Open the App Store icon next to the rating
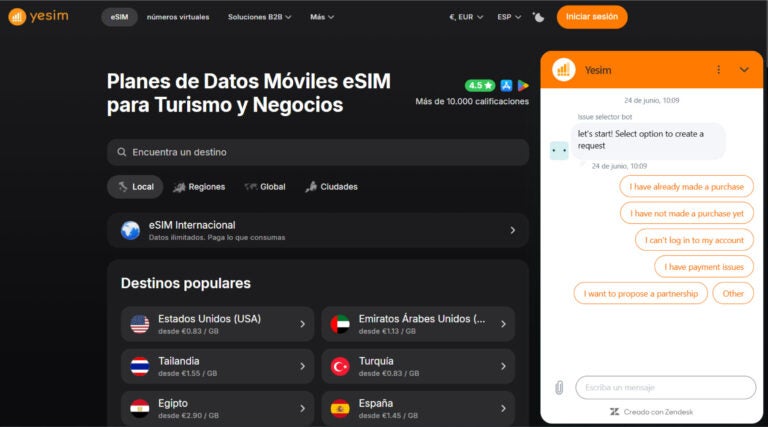This screenshot has width=768, height=427. point(506,86)
